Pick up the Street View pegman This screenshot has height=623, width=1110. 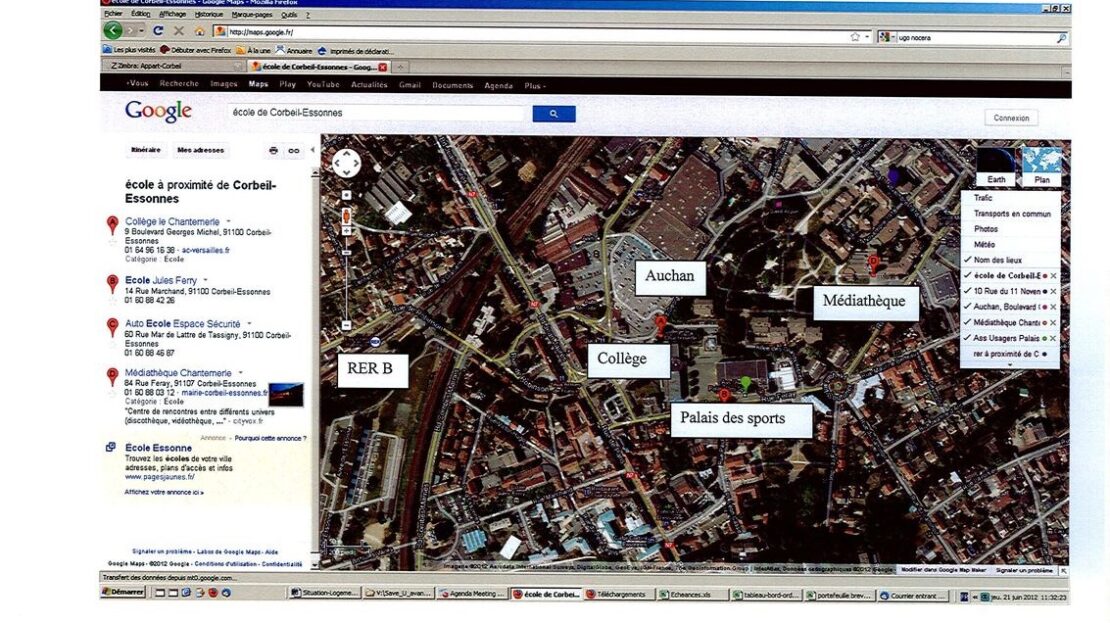coord(346,216)
